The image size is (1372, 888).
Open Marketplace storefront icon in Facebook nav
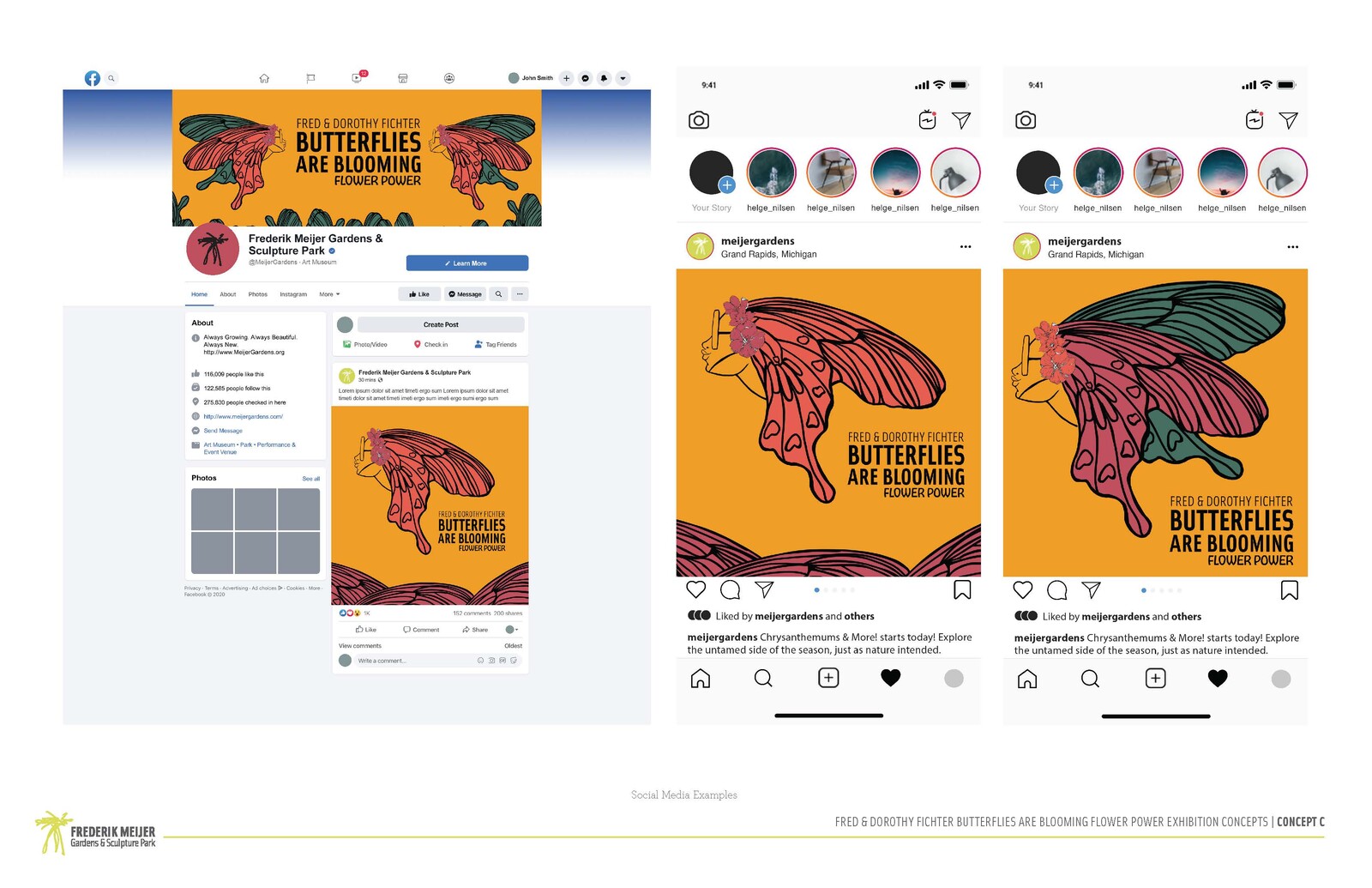point(403,78)
